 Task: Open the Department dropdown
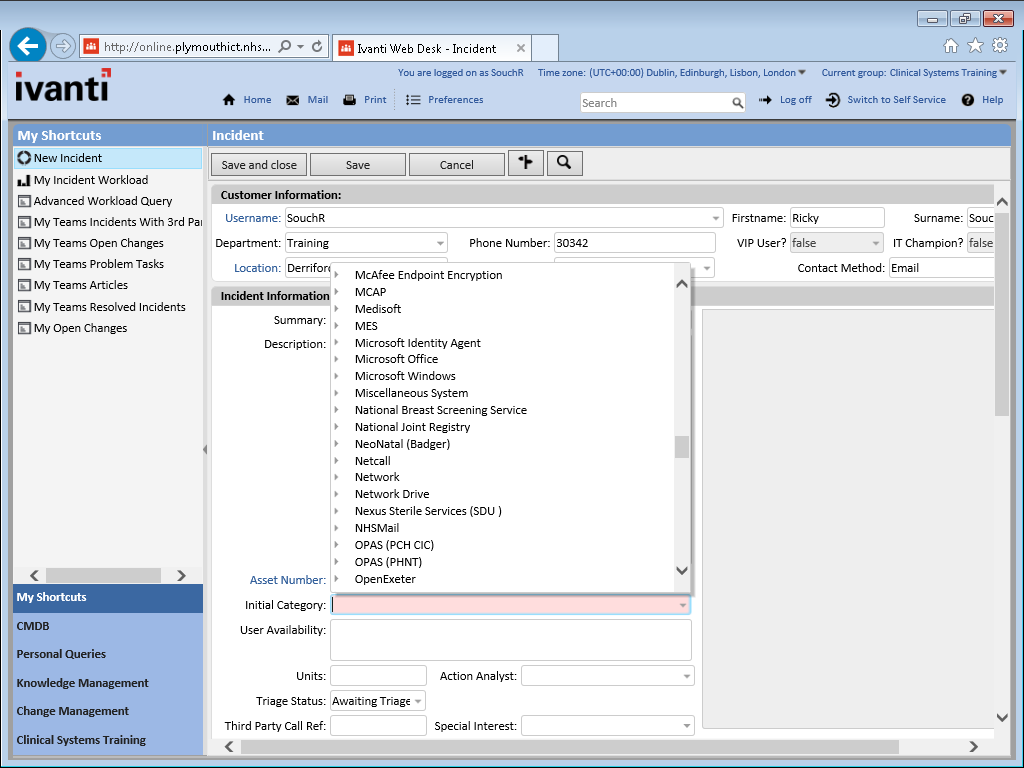click(x=440, y=244)
